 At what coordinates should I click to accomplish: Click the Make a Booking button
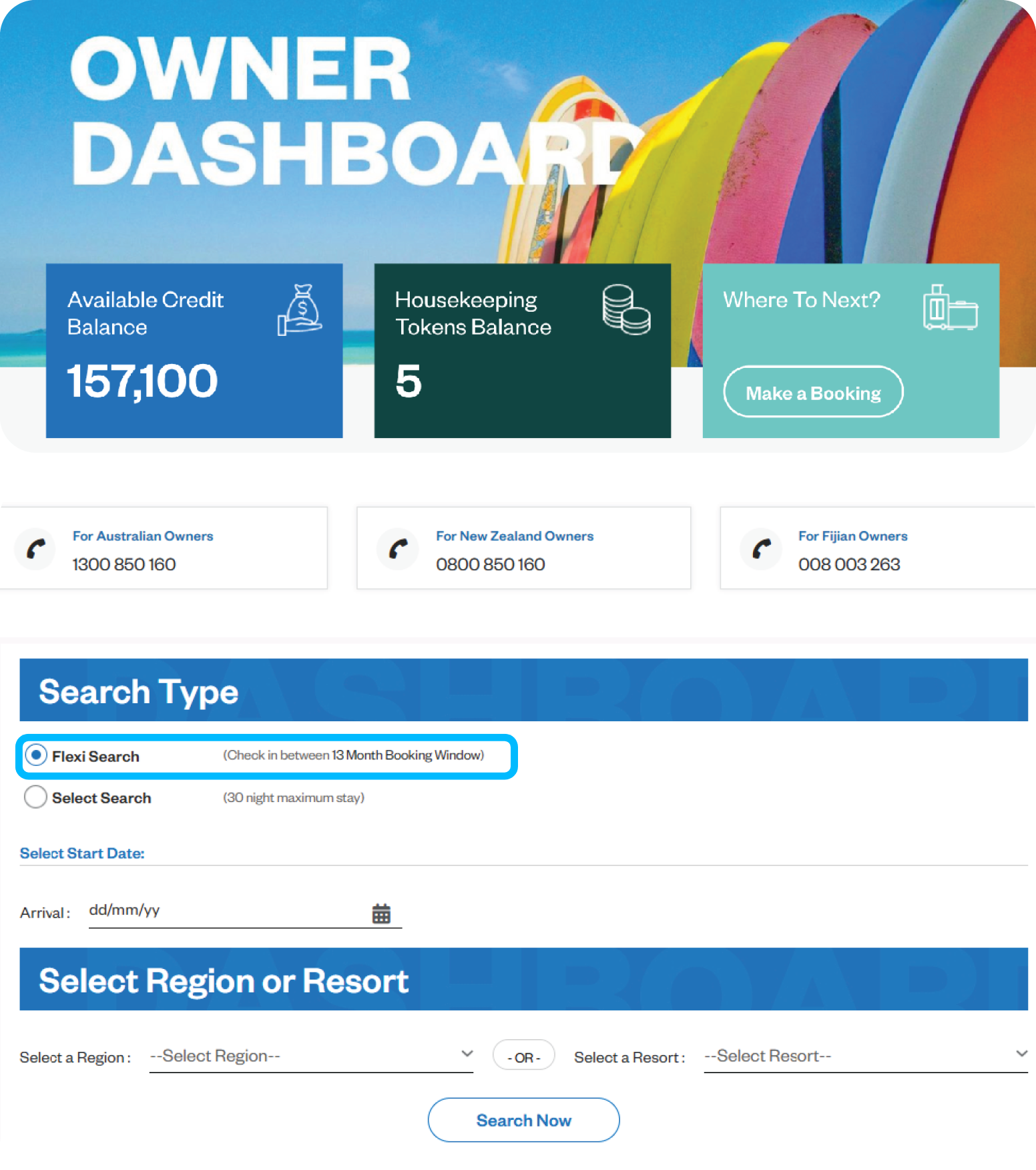pos(813,392)
